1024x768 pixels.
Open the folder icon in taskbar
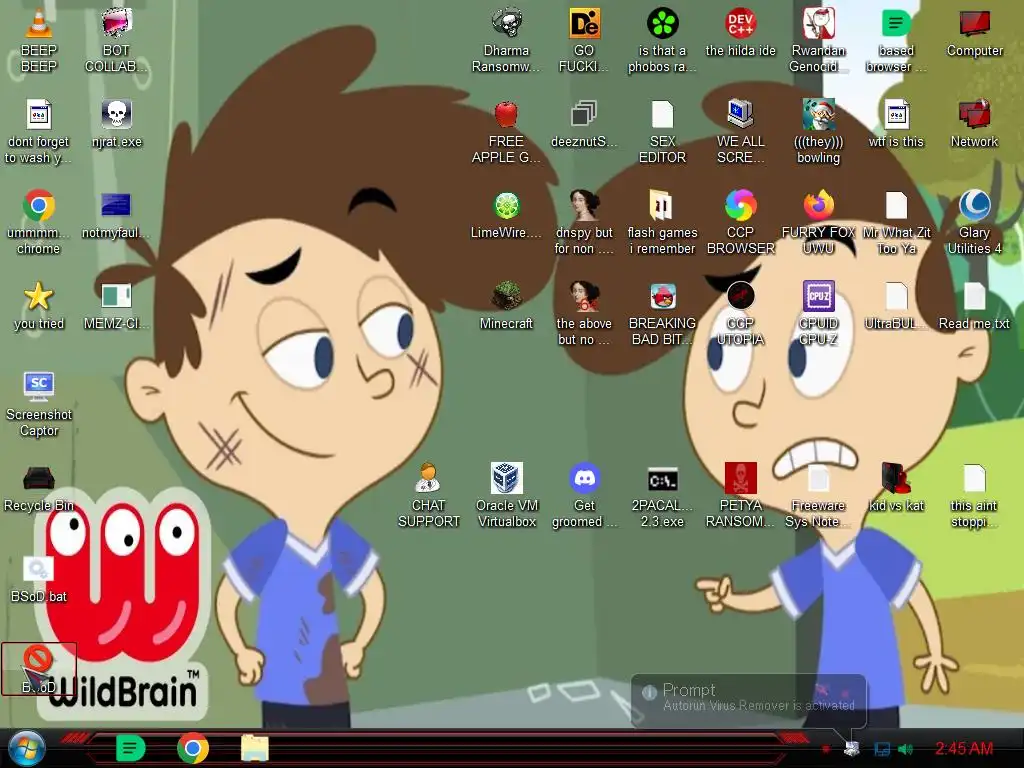point(255,748)
